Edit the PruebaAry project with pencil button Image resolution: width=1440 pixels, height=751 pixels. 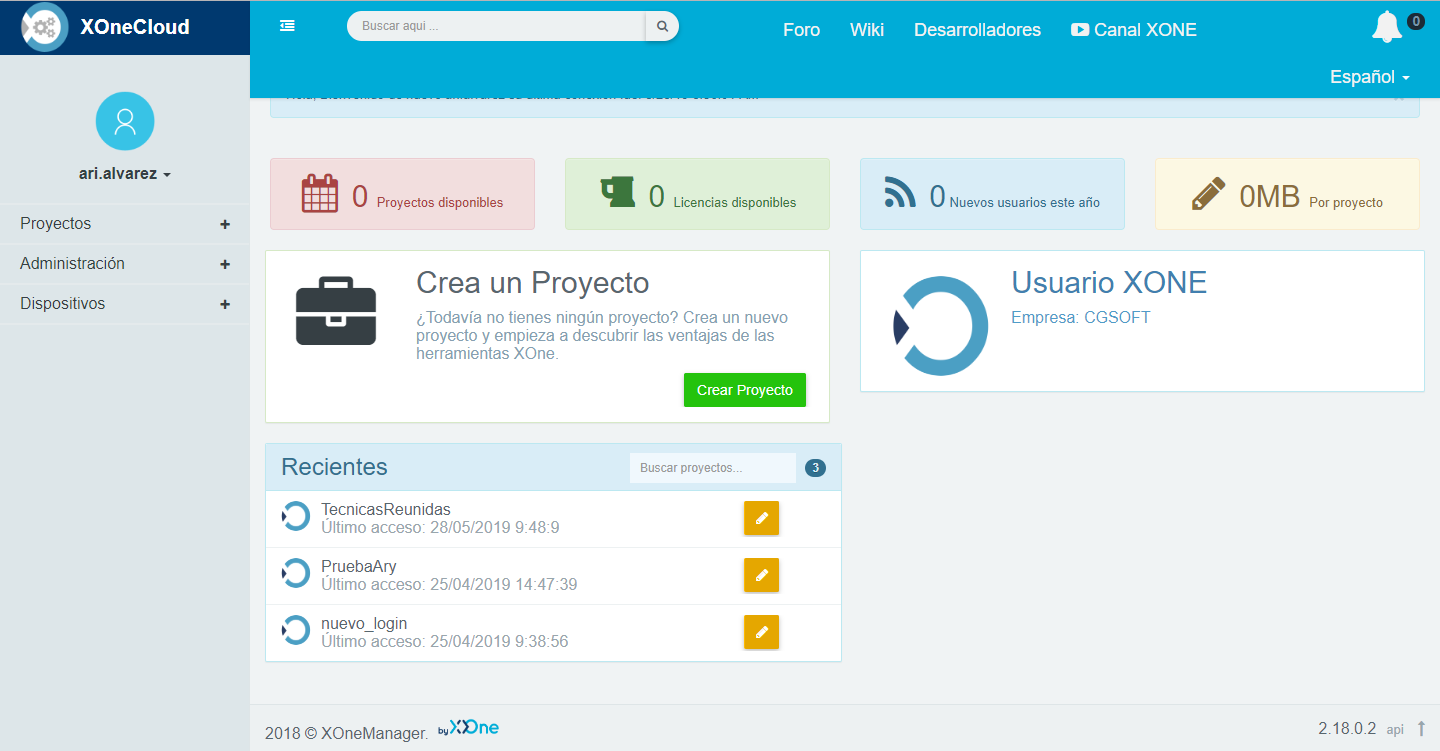[761, 575]
